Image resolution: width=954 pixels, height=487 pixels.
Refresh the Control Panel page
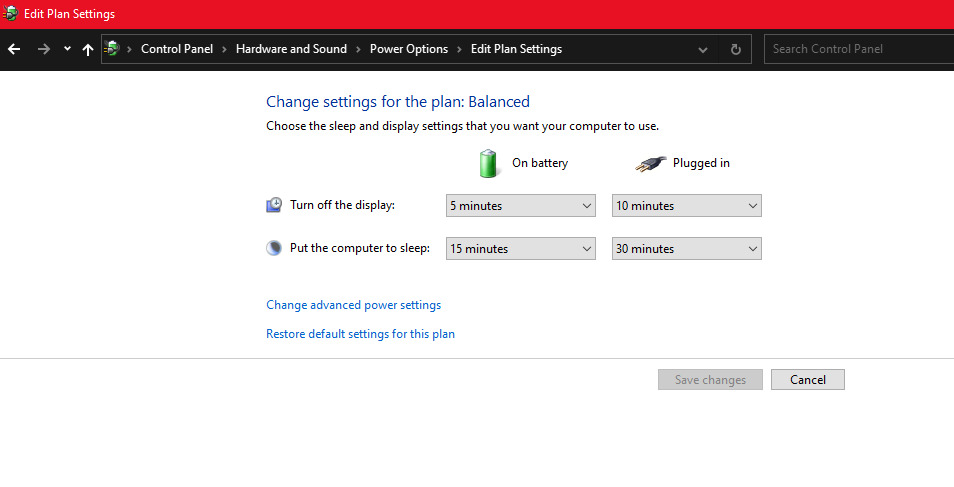pyautogui.click(x=736, y=49)
